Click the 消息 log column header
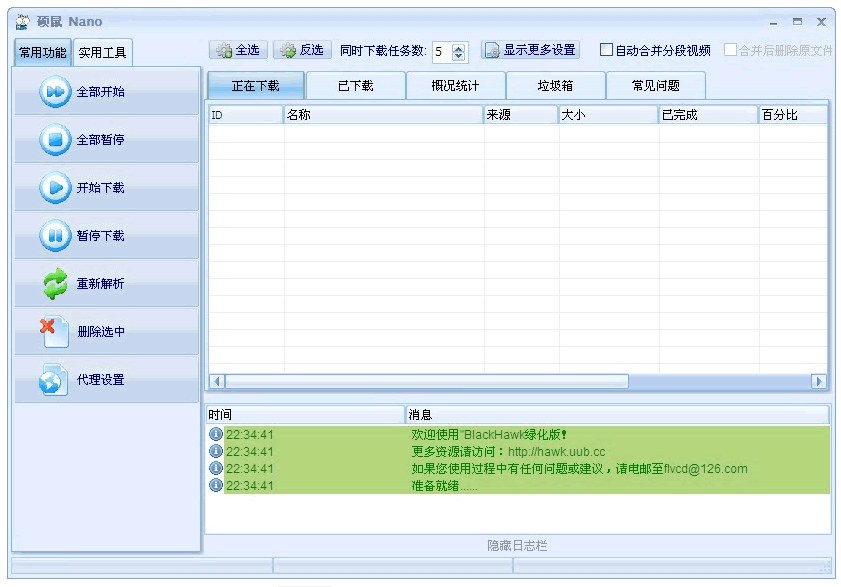 [x=617, y=415]
